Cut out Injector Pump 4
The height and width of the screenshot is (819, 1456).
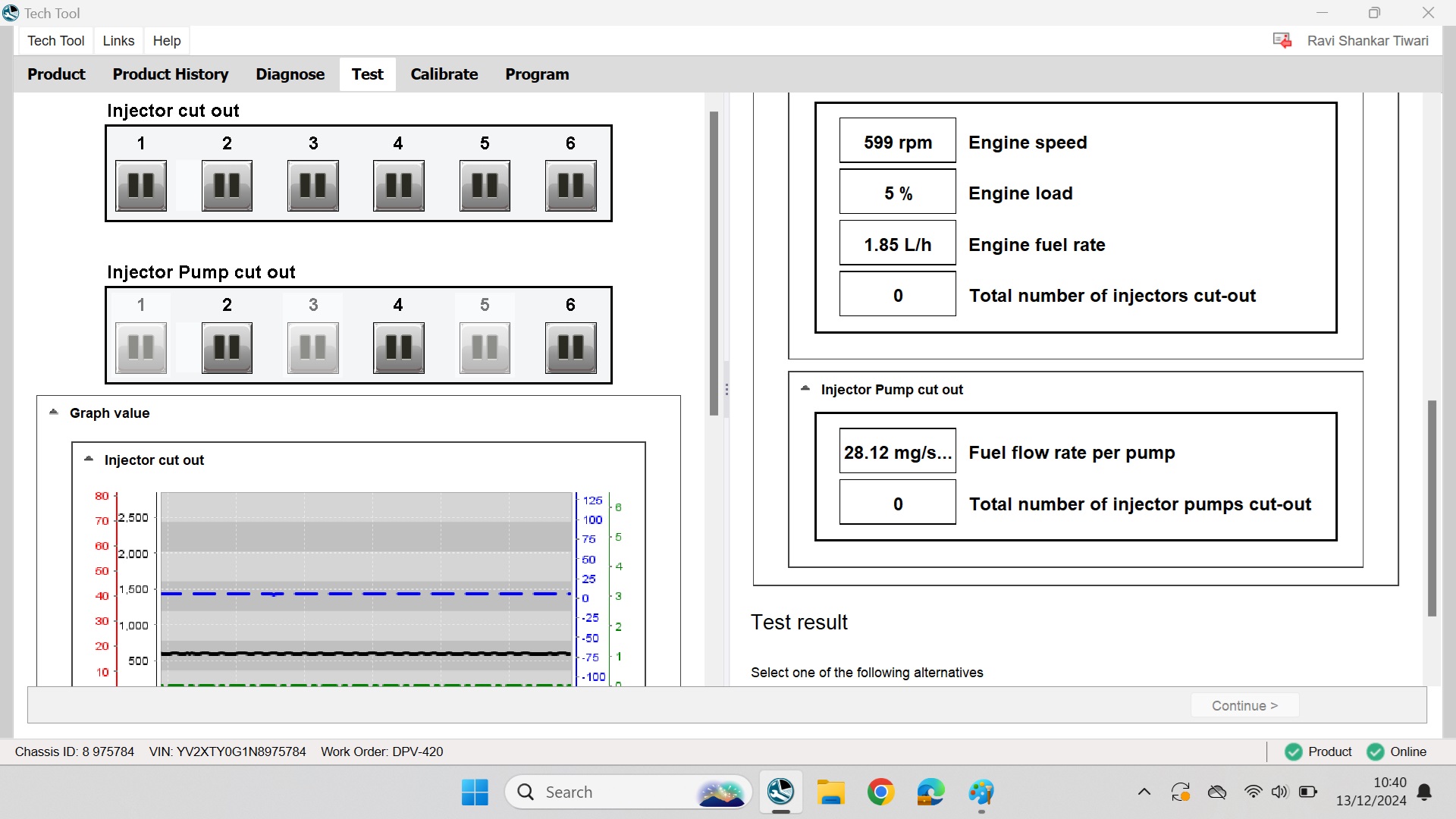point(399,348)
